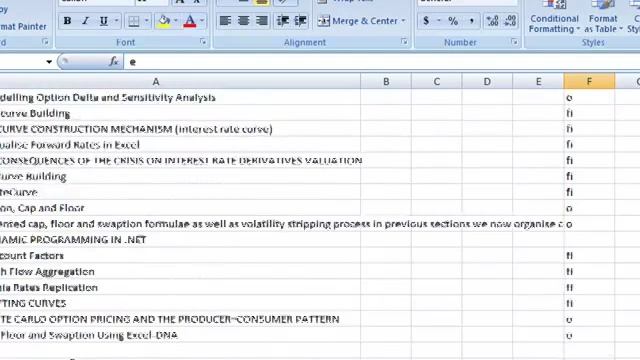Image resolution: width=640 pixels, height=360 pixels.
Task: Select column C header
Action: click(436, 82)
